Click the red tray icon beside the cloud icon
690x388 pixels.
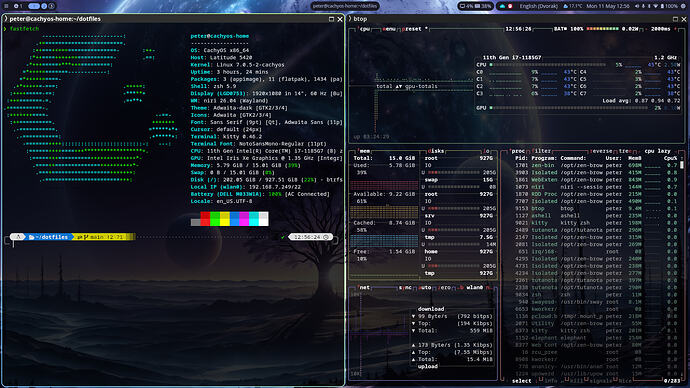pyautogui.click(x=510, y=6)
